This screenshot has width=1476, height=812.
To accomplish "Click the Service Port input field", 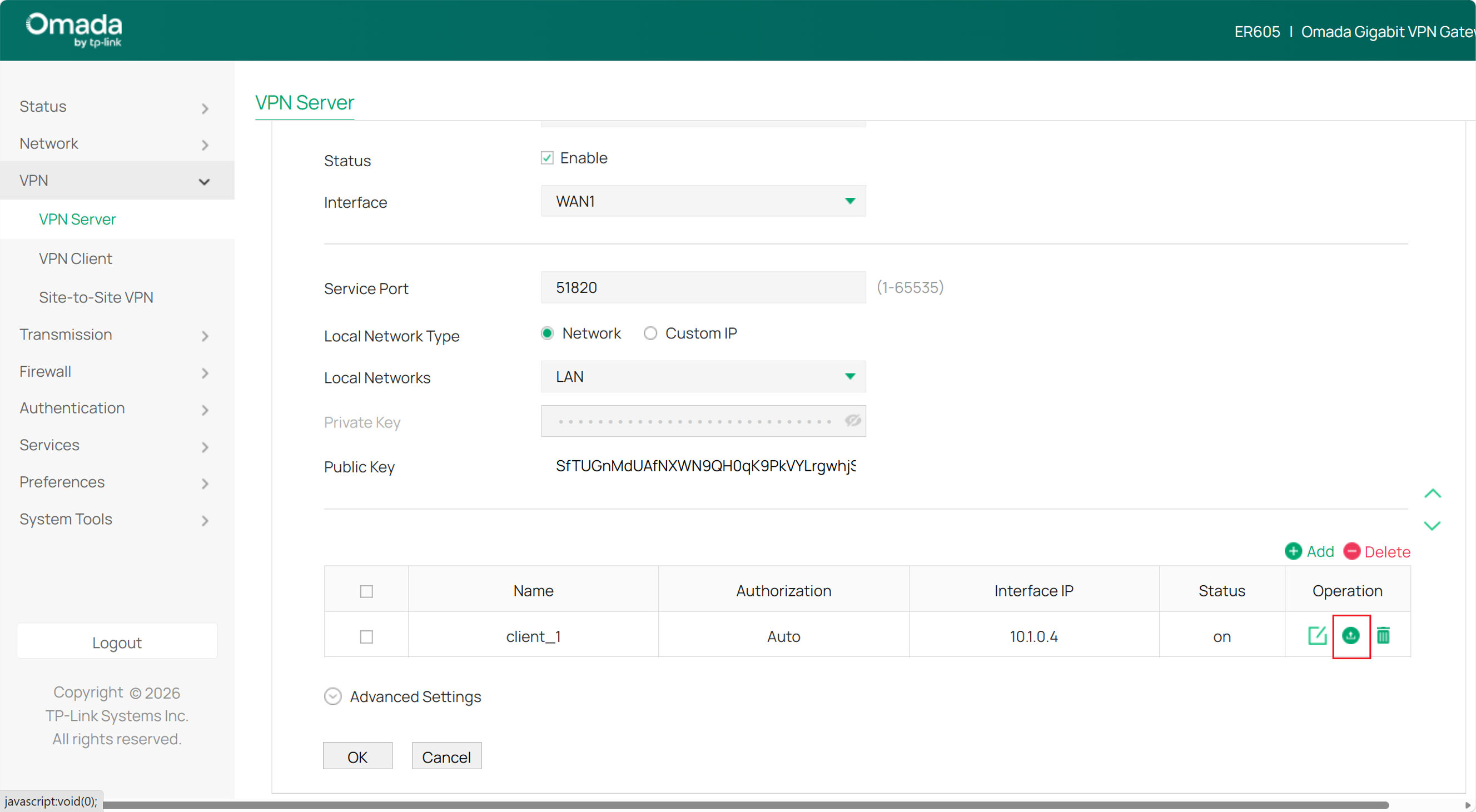I will pos(703,287).
